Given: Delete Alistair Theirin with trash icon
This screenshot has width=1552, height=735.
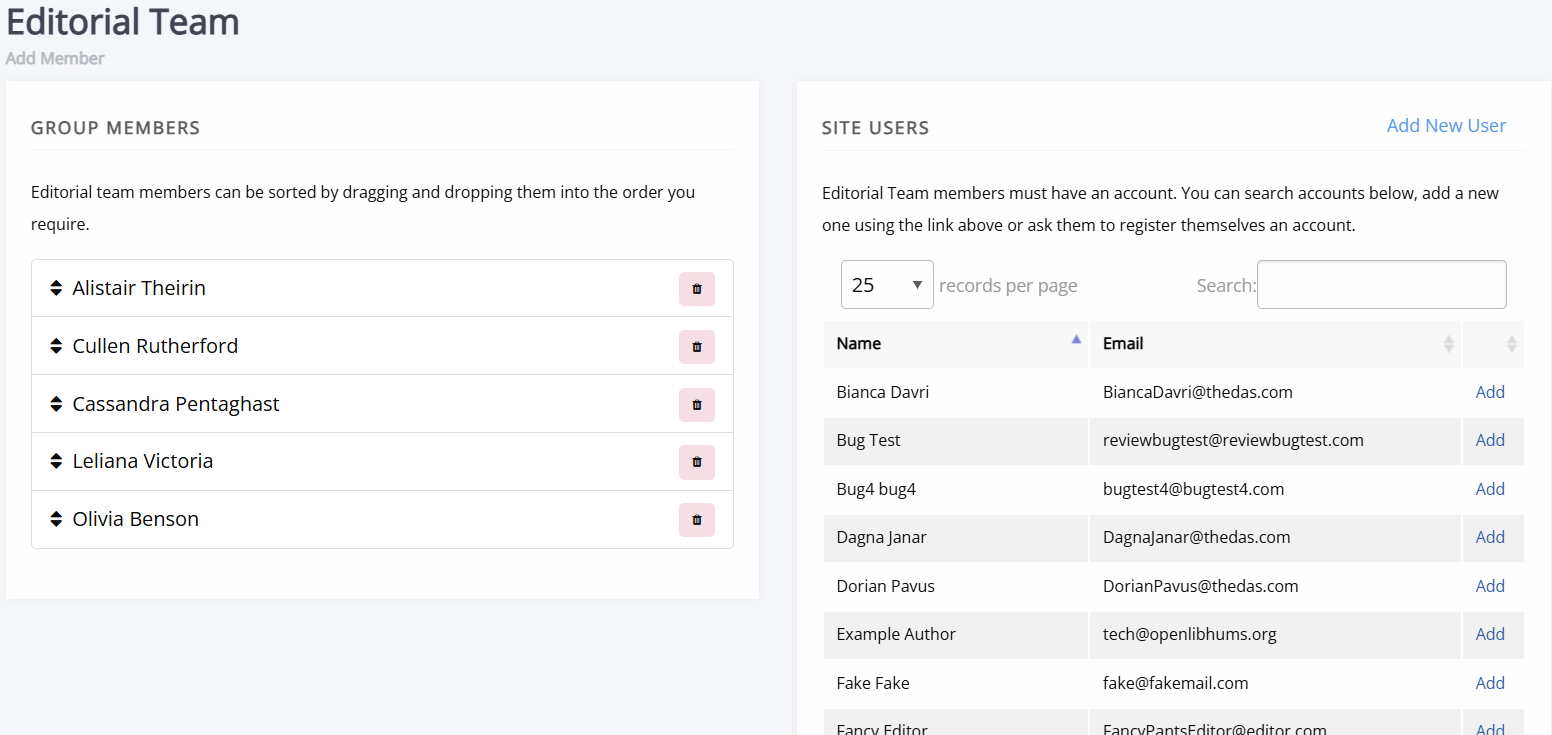Looking at the screenshot, I should (697, 288).
